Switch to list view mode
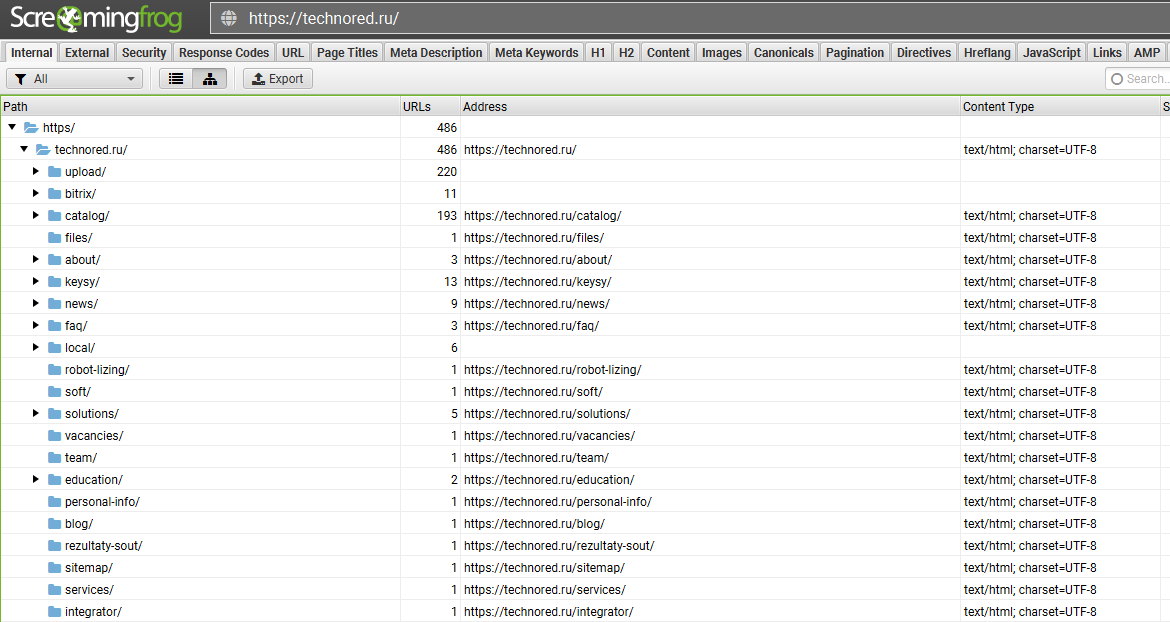 (x=176, y=79)
